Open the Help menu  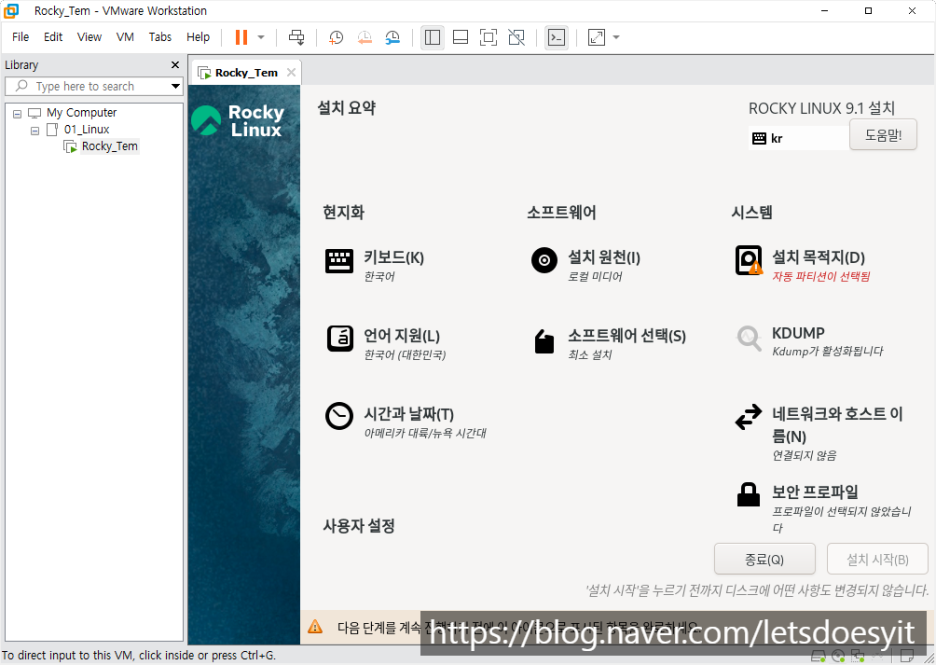pos(198,37)
